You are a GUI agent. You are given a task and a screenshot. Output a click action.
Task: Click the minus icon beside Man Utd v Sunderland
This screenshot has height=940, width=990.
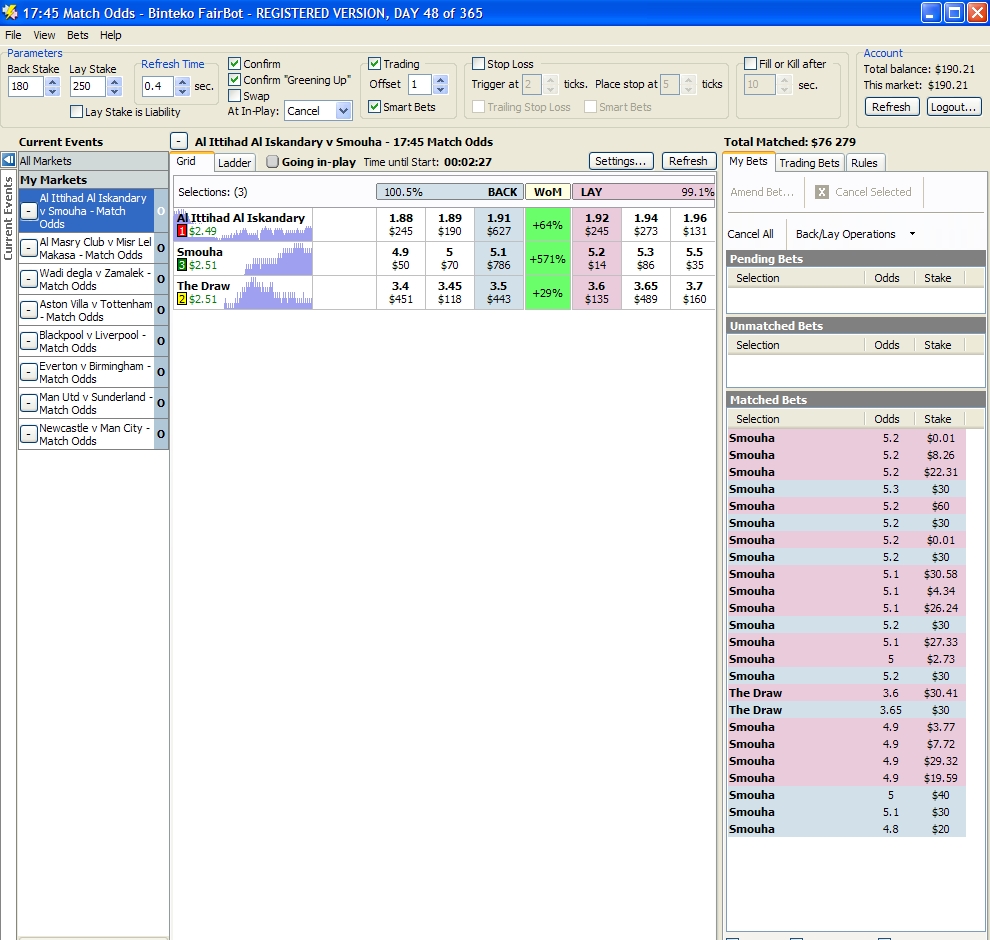pos(28,403)
